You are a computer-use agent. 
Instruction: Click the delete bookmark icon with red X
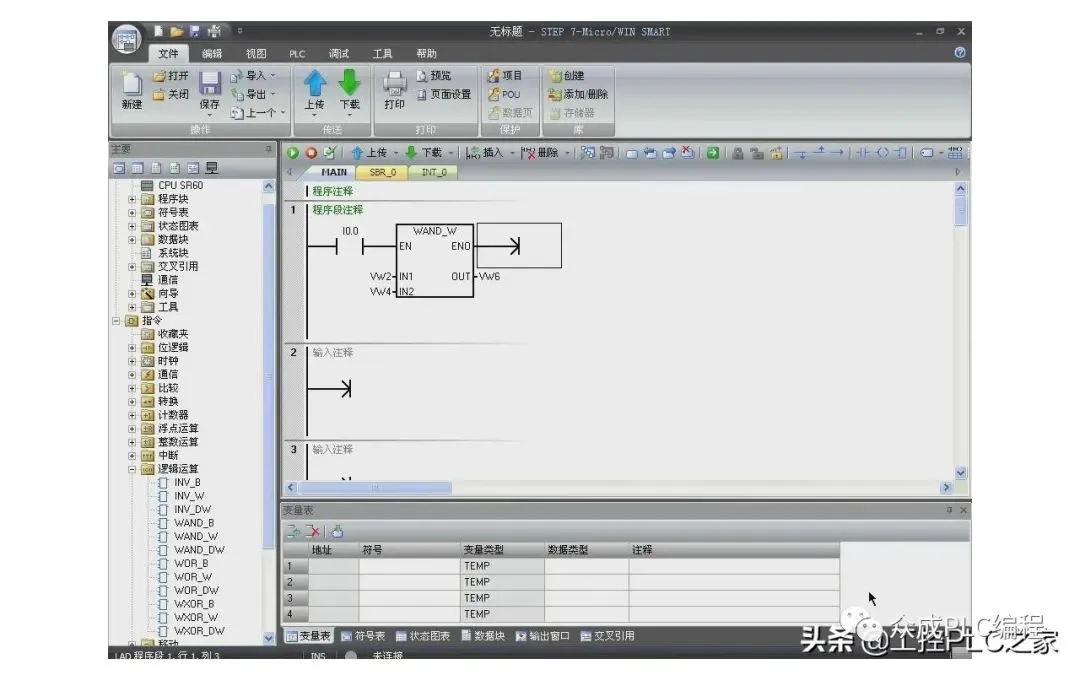pos(687,153)
